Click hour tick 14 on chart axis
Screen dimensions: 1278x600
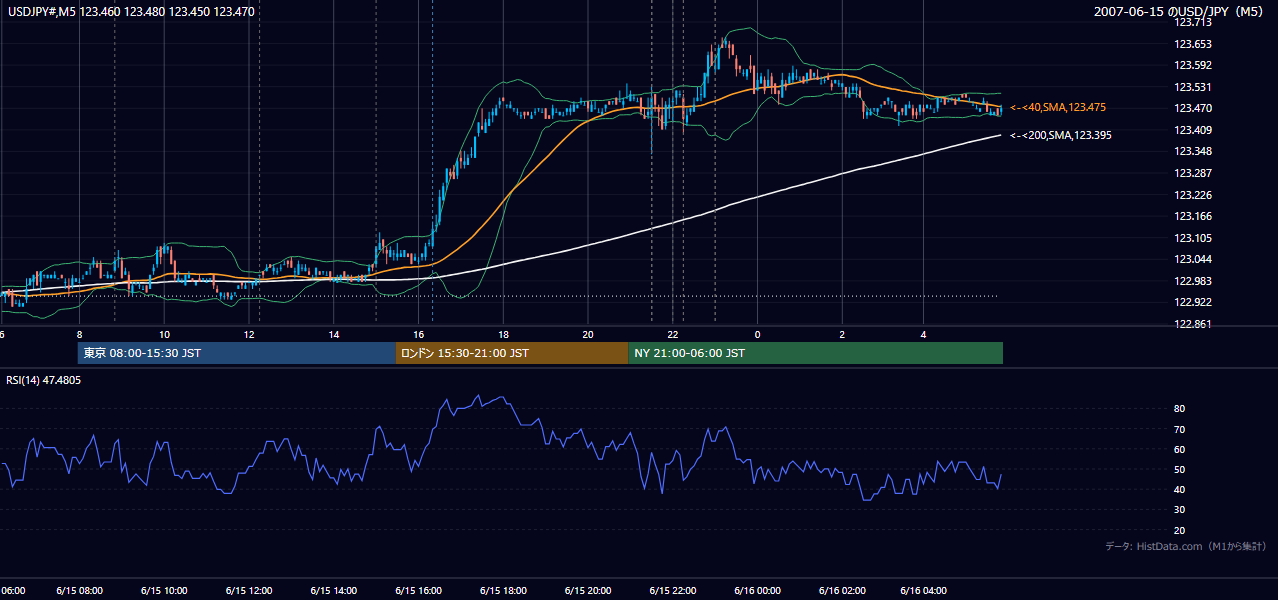[x=334, y=334]
